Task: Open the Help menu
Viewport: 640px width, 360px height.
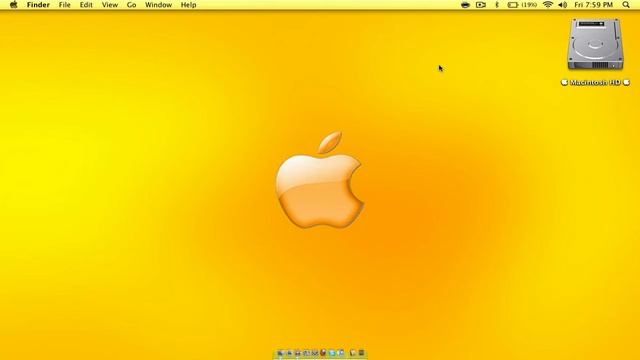Action: [x=189, y=5]
